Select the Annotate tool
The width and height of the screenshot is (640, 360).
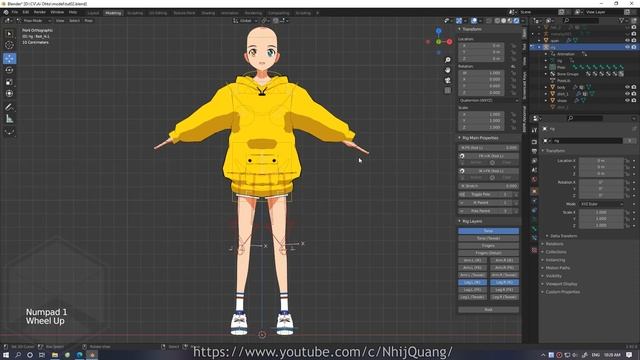point(9,107)
